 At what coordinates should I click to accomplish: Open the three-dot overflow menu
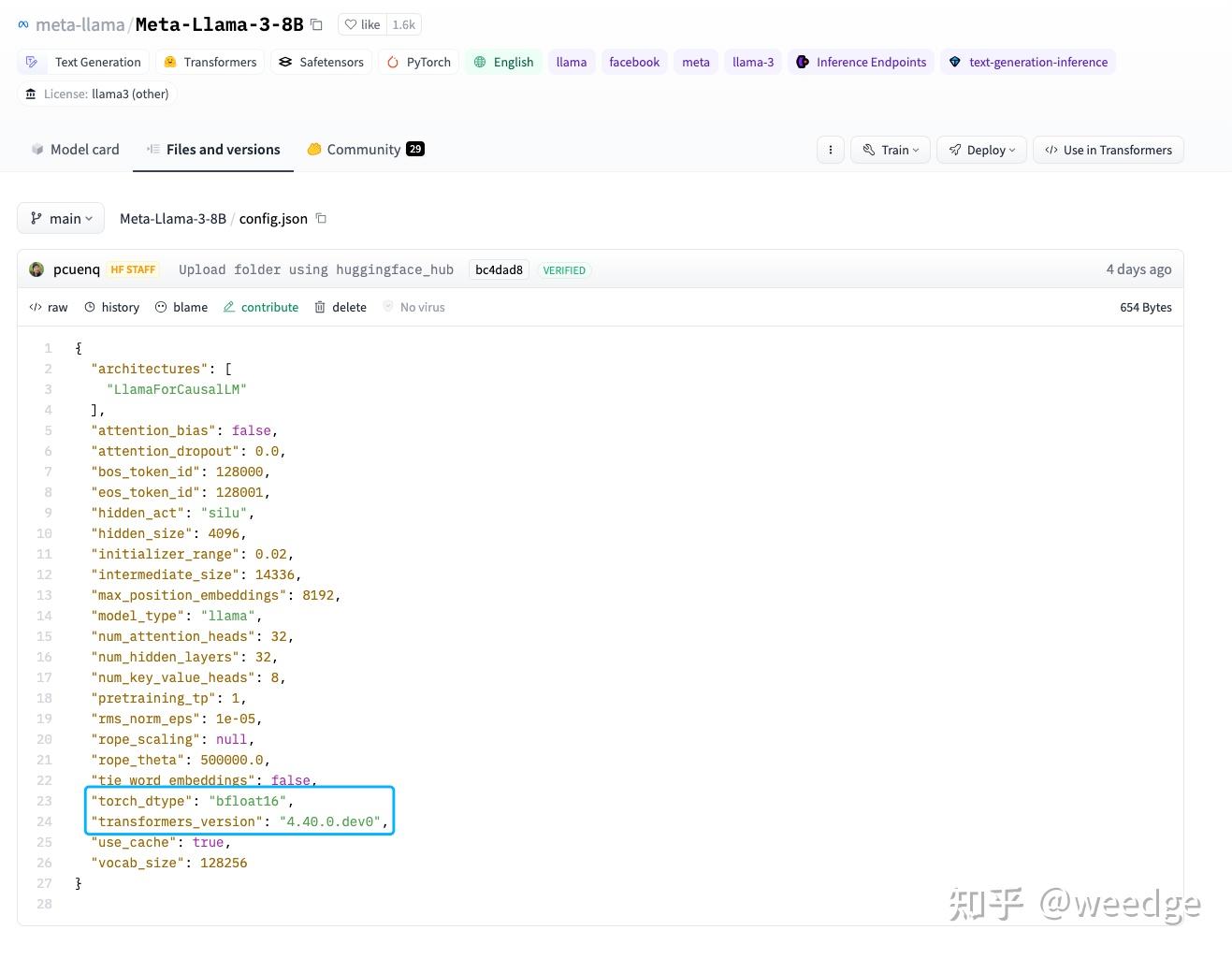tap(830, 150)
